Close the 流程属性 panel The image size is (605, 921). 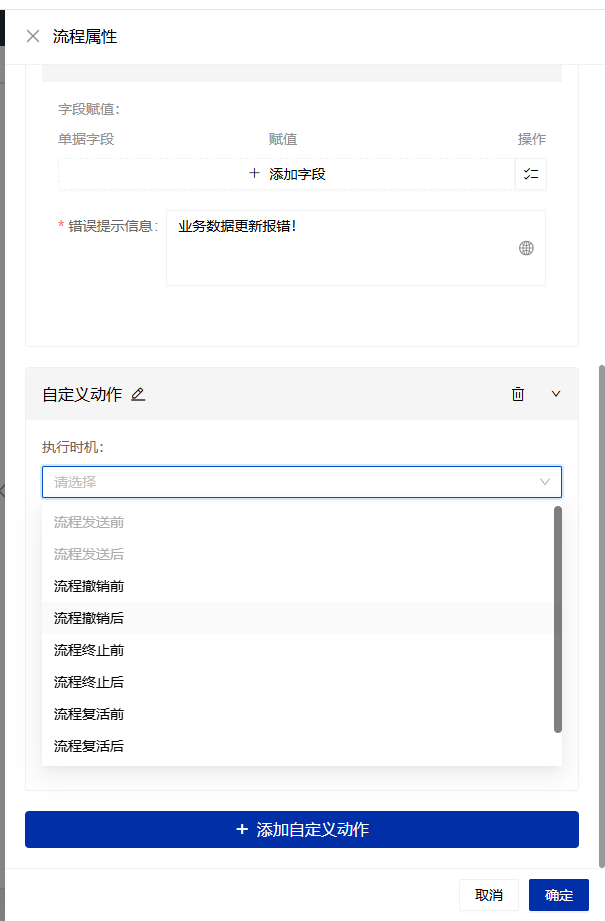click(33, 36)
